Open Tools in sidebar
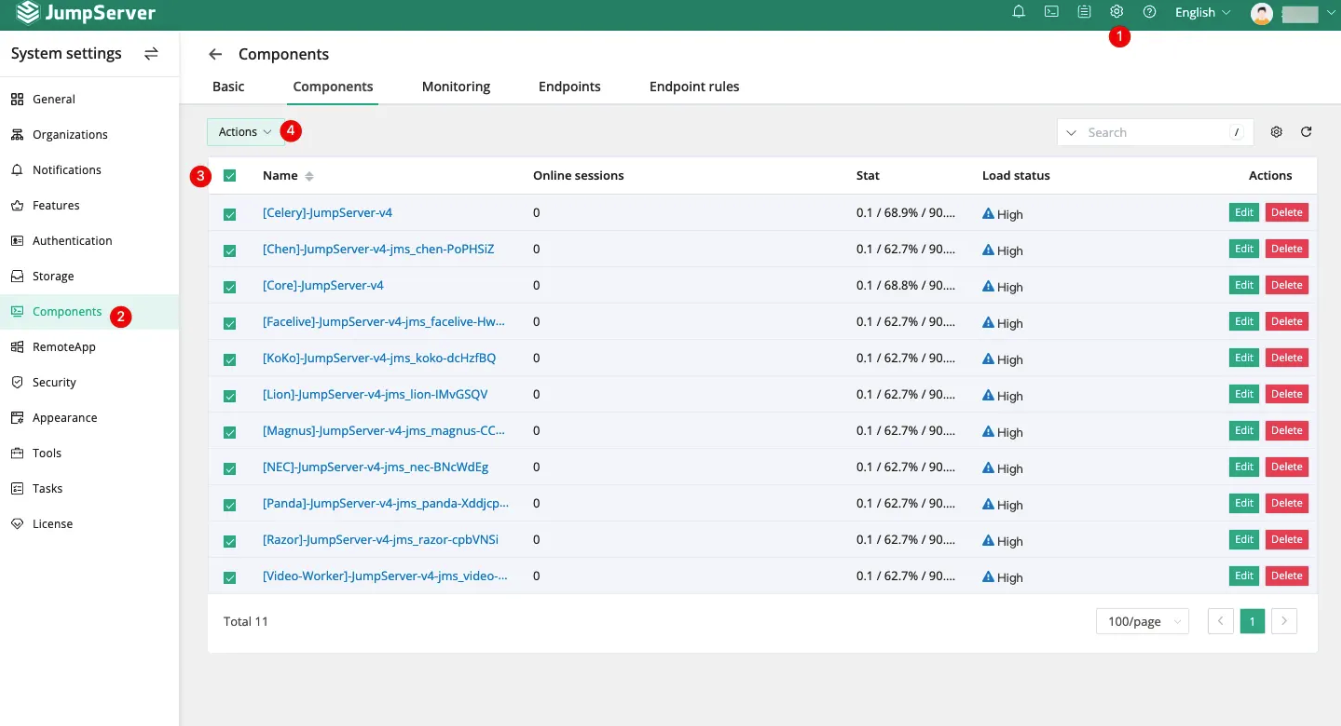This screenshot has width=1341, height=726. click(89, 453)
